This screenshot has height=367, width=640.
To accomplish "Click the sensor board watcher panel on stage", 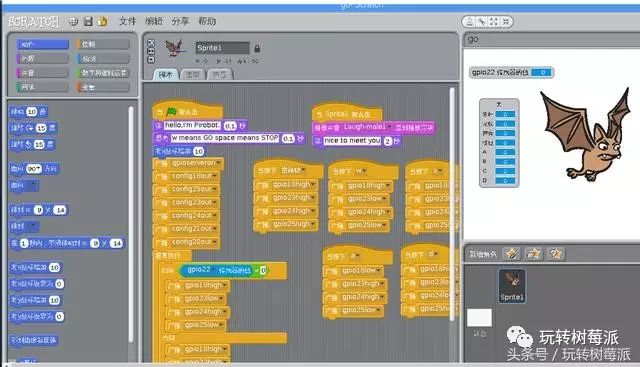I will (499, 143).
